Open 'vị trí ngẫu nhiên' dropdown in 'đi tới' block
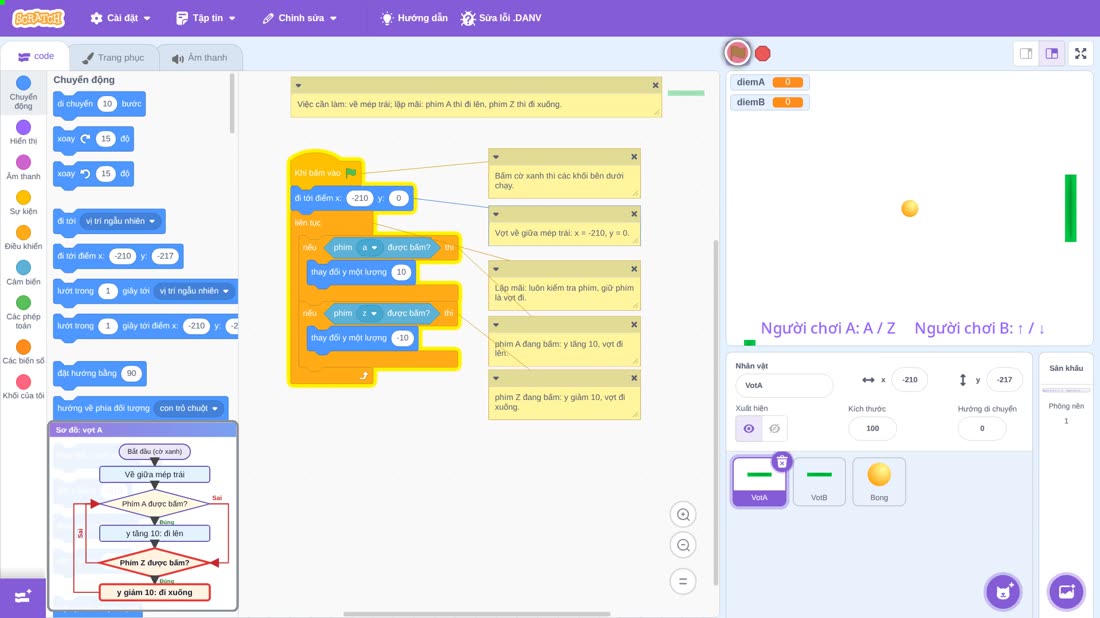The height and width of the screenshot is (618, 1100). pos(120,221)
